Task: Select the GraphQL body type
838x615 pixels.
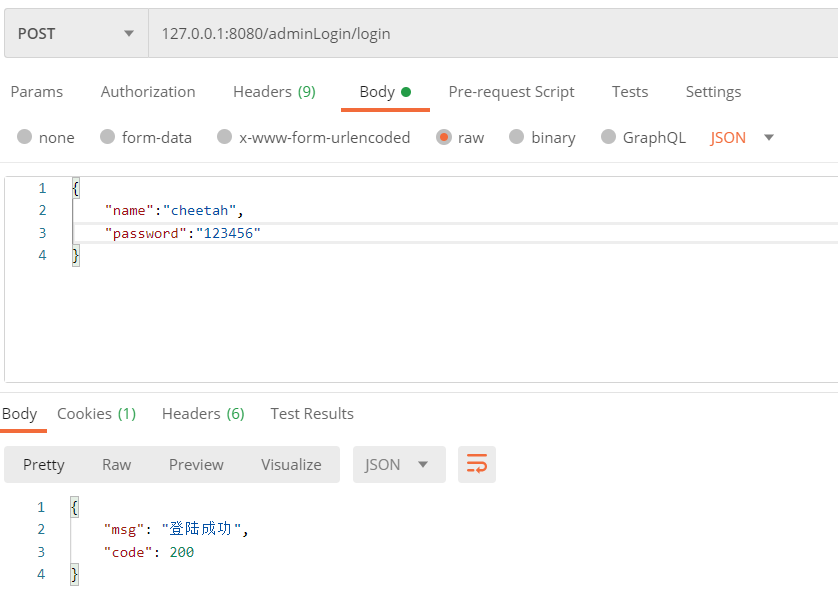Action: tap(643, 137)
